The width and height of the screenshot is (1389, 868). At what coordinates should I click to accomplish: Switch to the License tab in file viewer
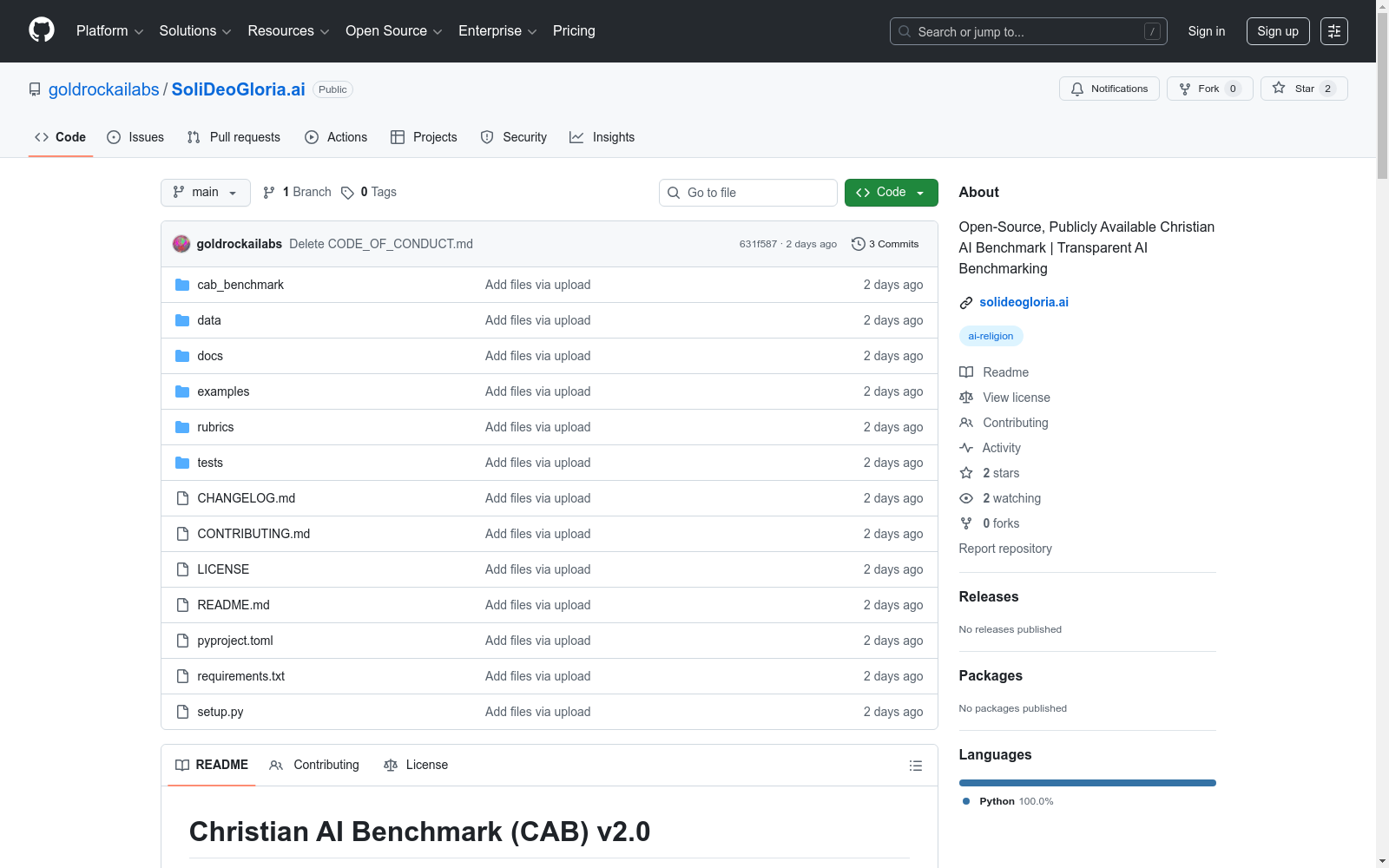coord(416,765)
